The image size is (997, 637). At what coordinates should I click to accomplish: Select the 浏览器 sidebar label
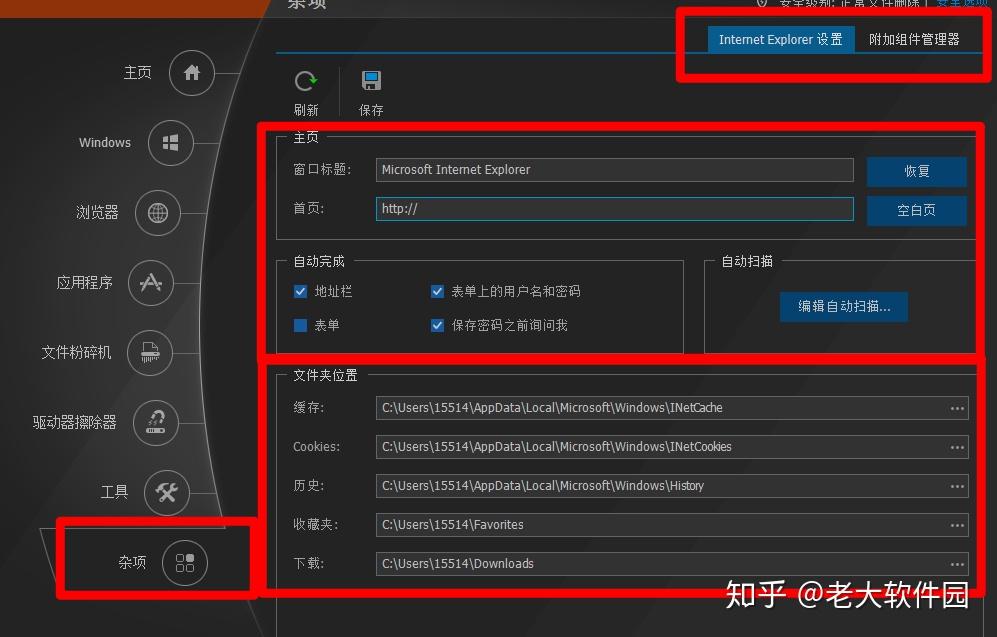tap(97, 213)
